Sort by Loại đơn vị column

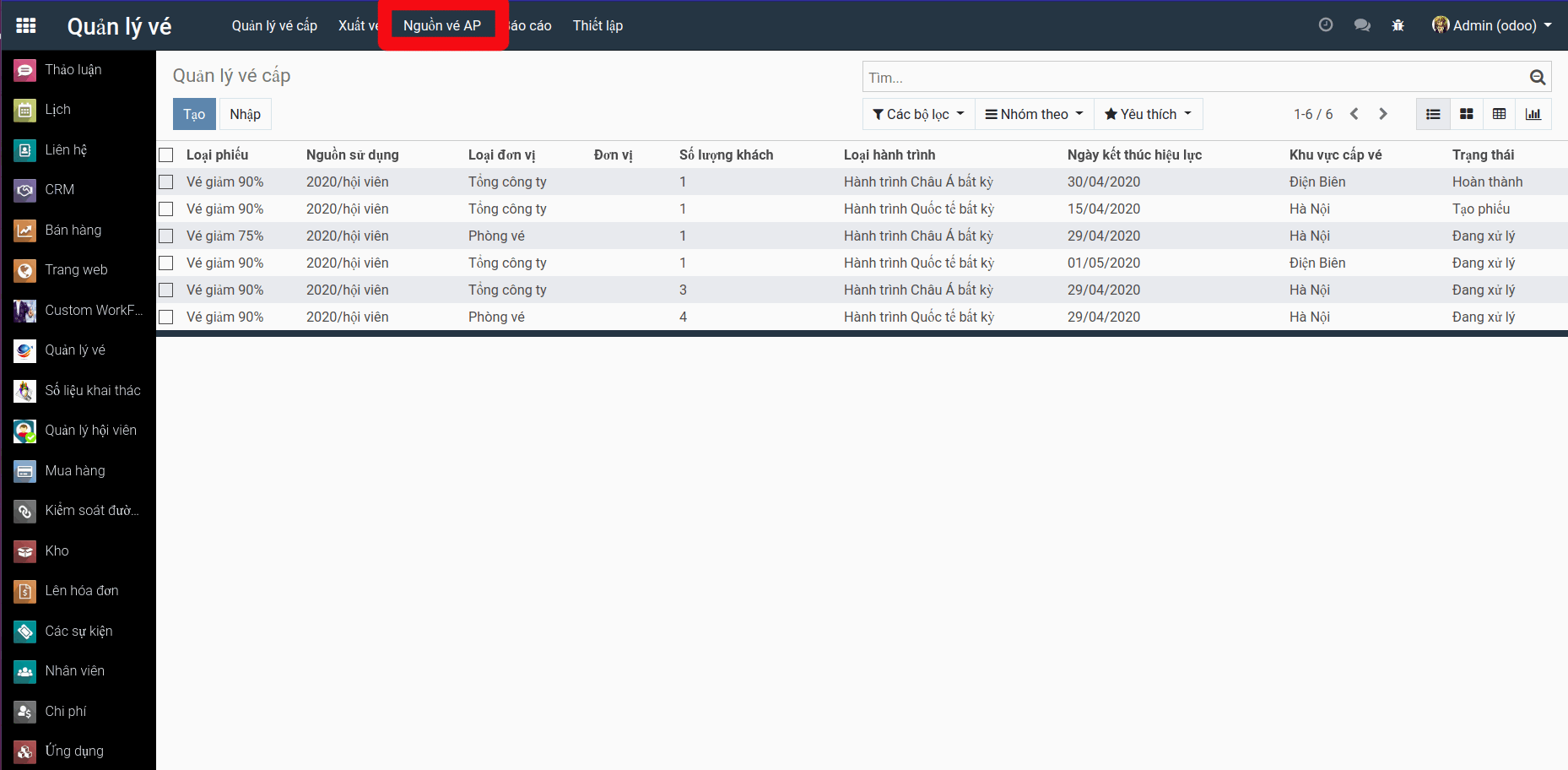tap(501, 155)
